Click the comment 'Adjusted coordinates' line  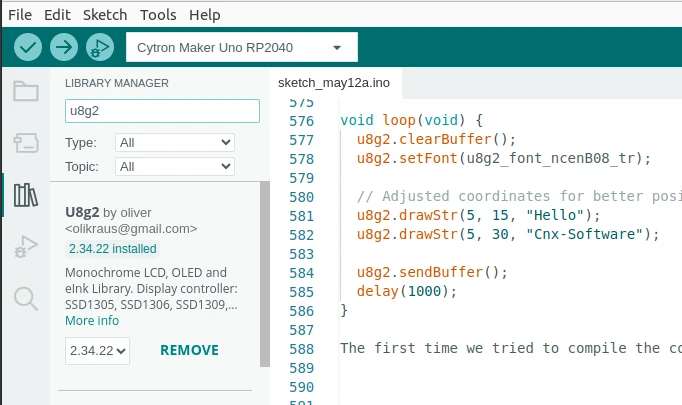pos(519,196)
